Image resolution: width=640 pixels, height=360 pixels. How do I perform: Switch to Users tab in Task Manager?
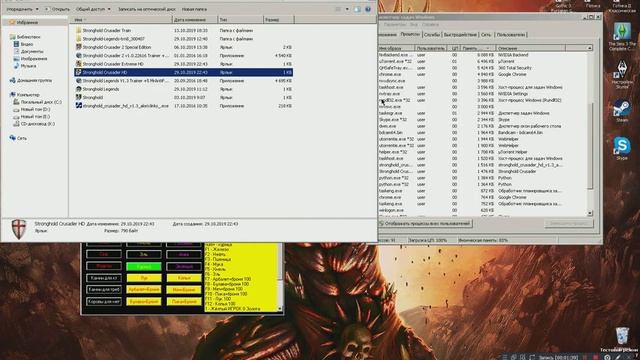pos(511,35)
